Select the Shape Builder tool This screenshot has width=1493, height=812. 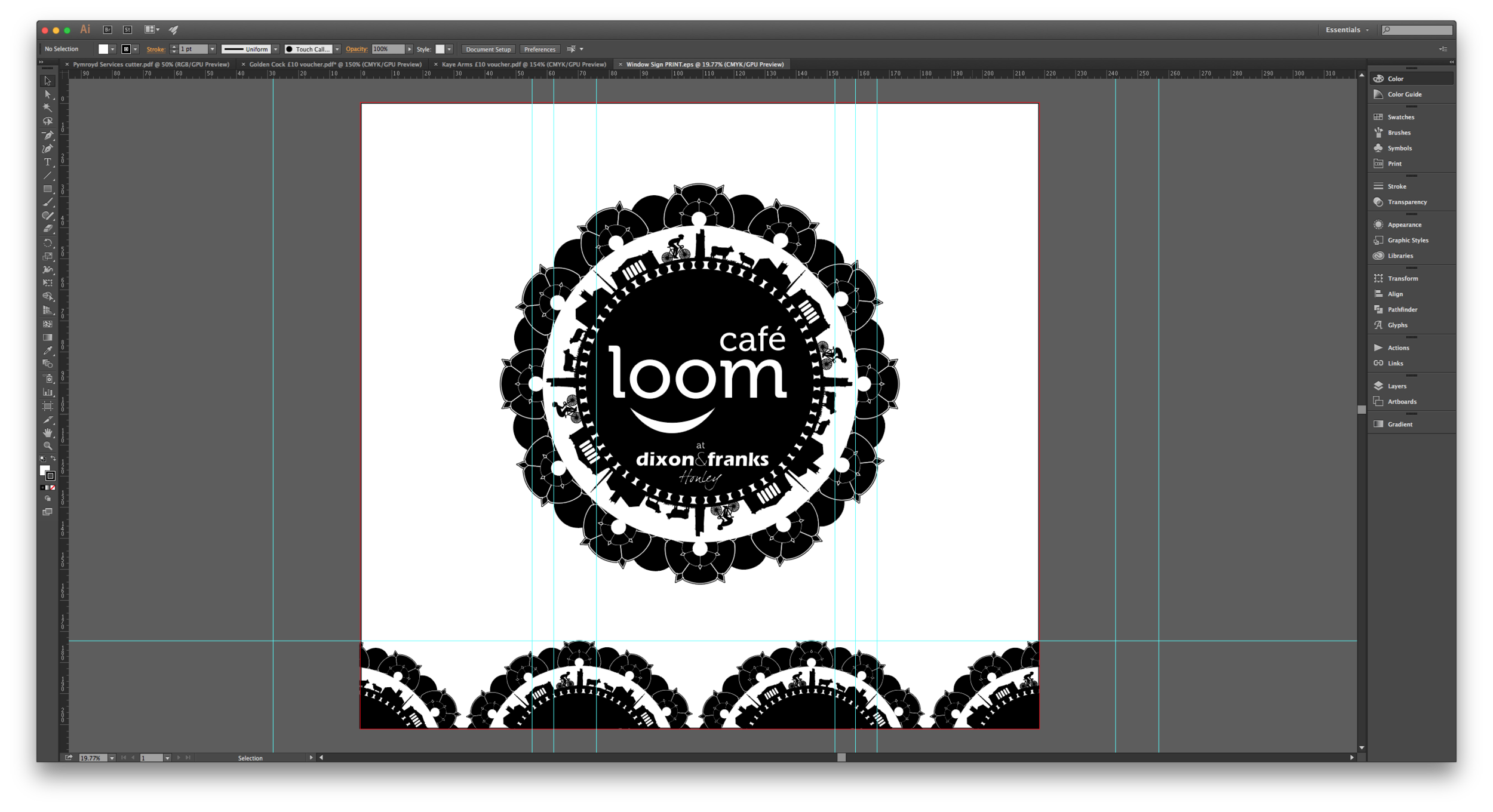48,297
